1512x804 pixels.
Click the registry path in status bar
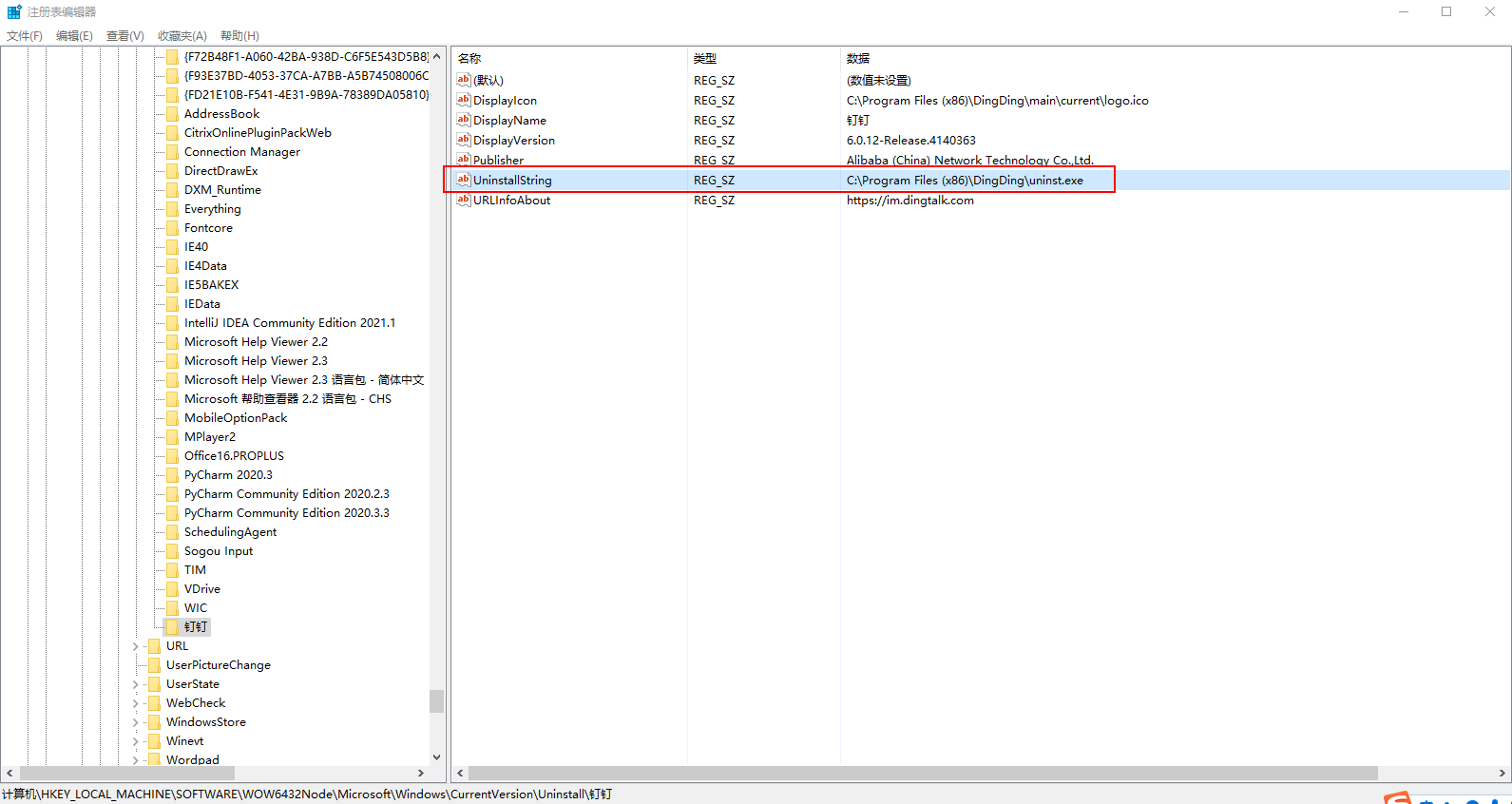tap(307, 794)
